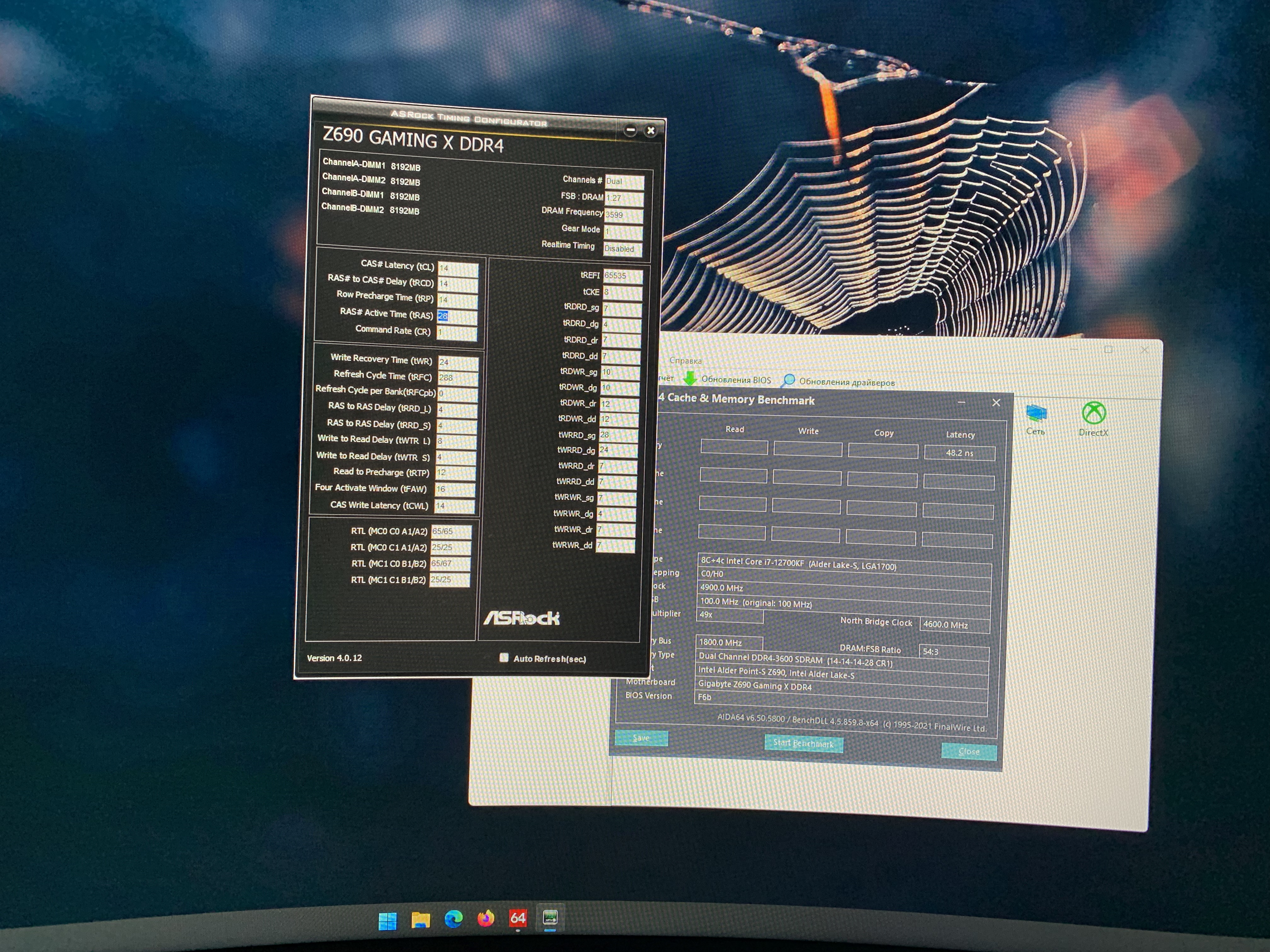This screenshot has height=952, width=1270.
Task: Open File Explorer from taskbar
Action: (421, 920)
